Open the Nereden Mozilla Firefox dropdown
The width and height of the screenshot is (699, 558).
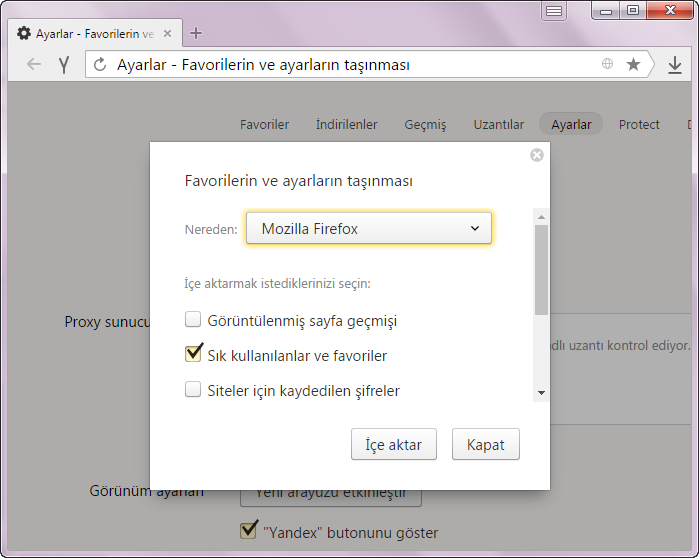point(369,228)
